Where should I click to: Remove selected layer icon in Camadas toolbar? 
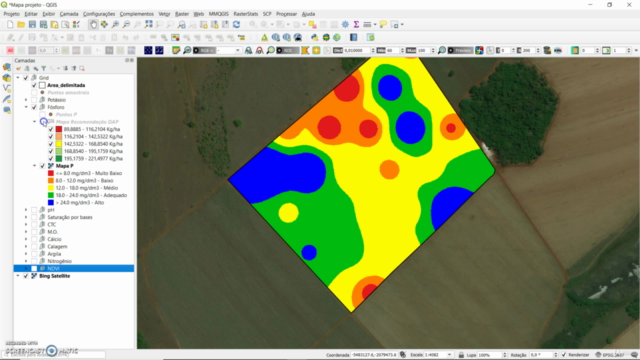pos(82,69)
